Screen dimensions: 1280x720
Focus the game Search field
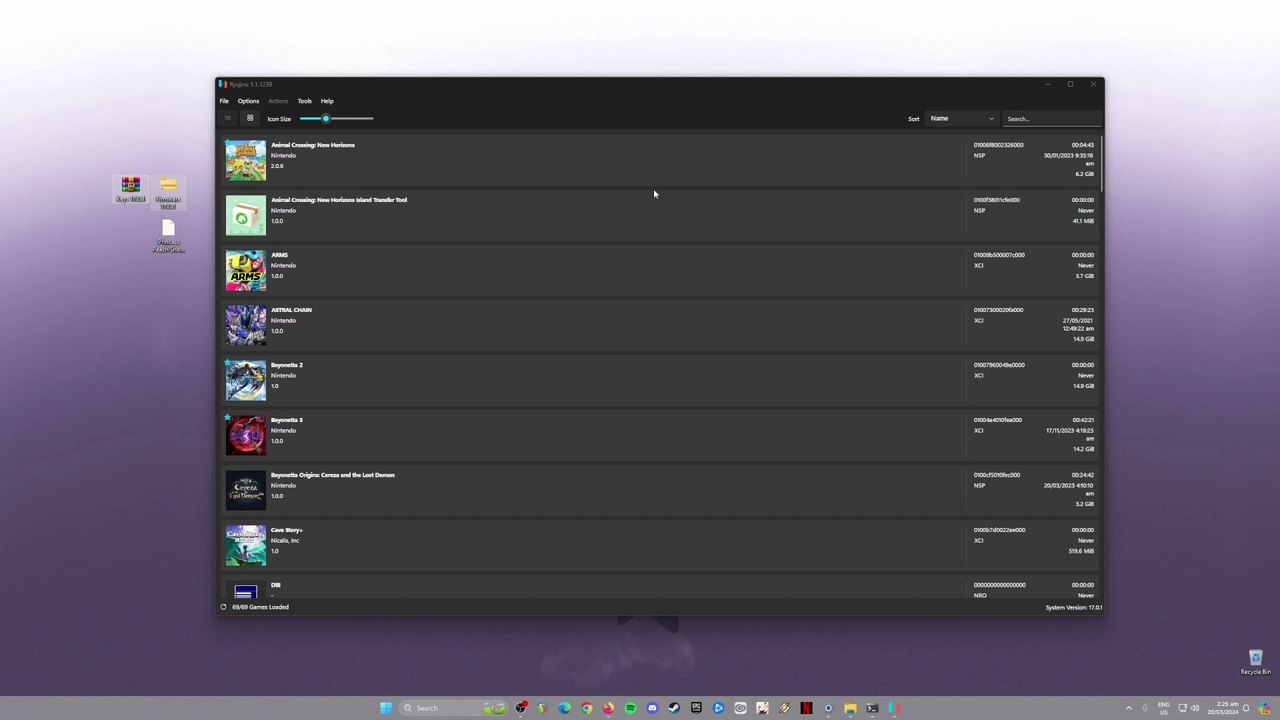[1052, 118]
